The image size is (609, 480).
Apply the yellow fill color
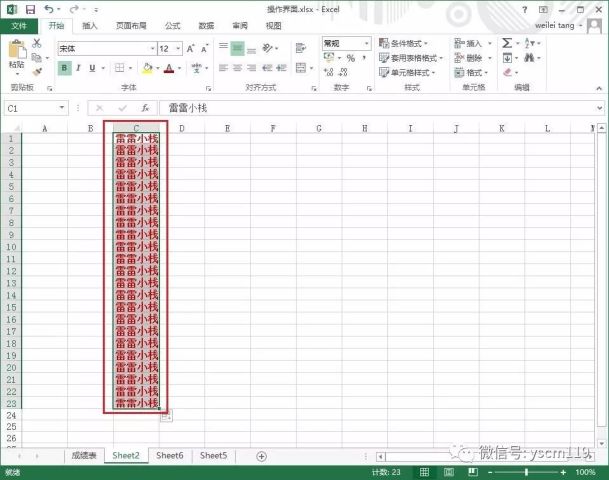(x=148, y=68)
